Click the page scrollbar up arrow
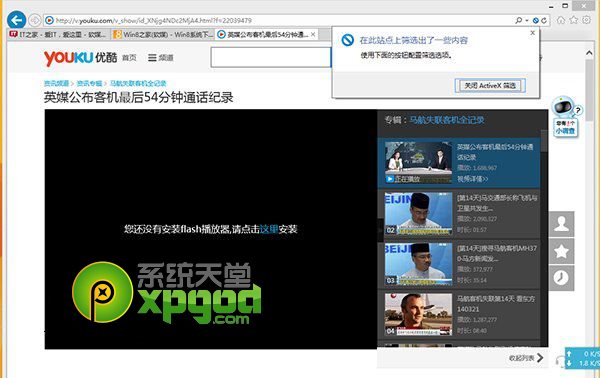The image size is (600, 378). click(x=589, y=53)
